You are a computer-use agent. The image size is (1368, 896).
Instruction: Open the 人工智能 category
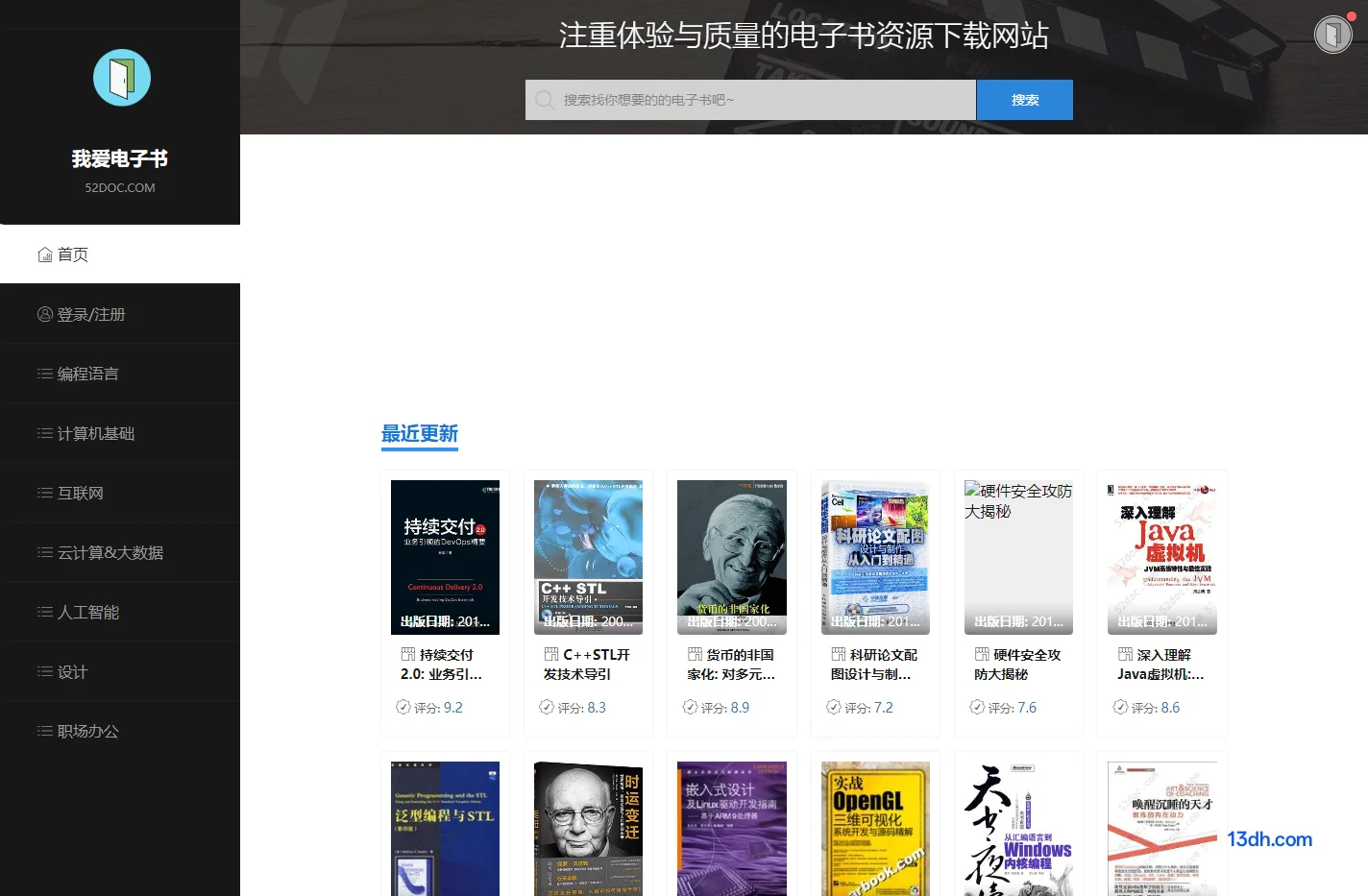(120, 612)
